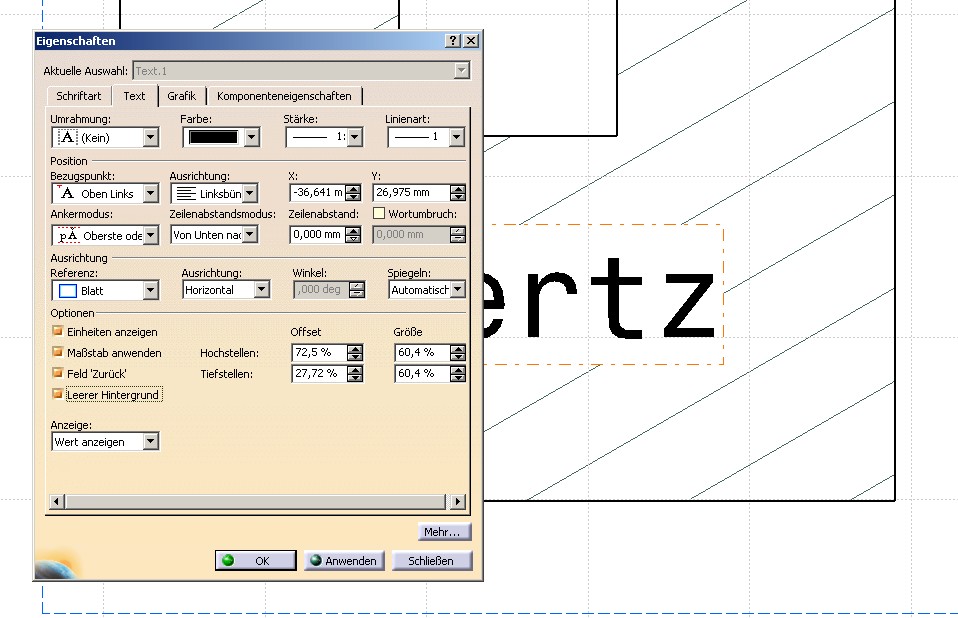
Task: Open the Linienart line type dropdown
Action: point(456,137)
